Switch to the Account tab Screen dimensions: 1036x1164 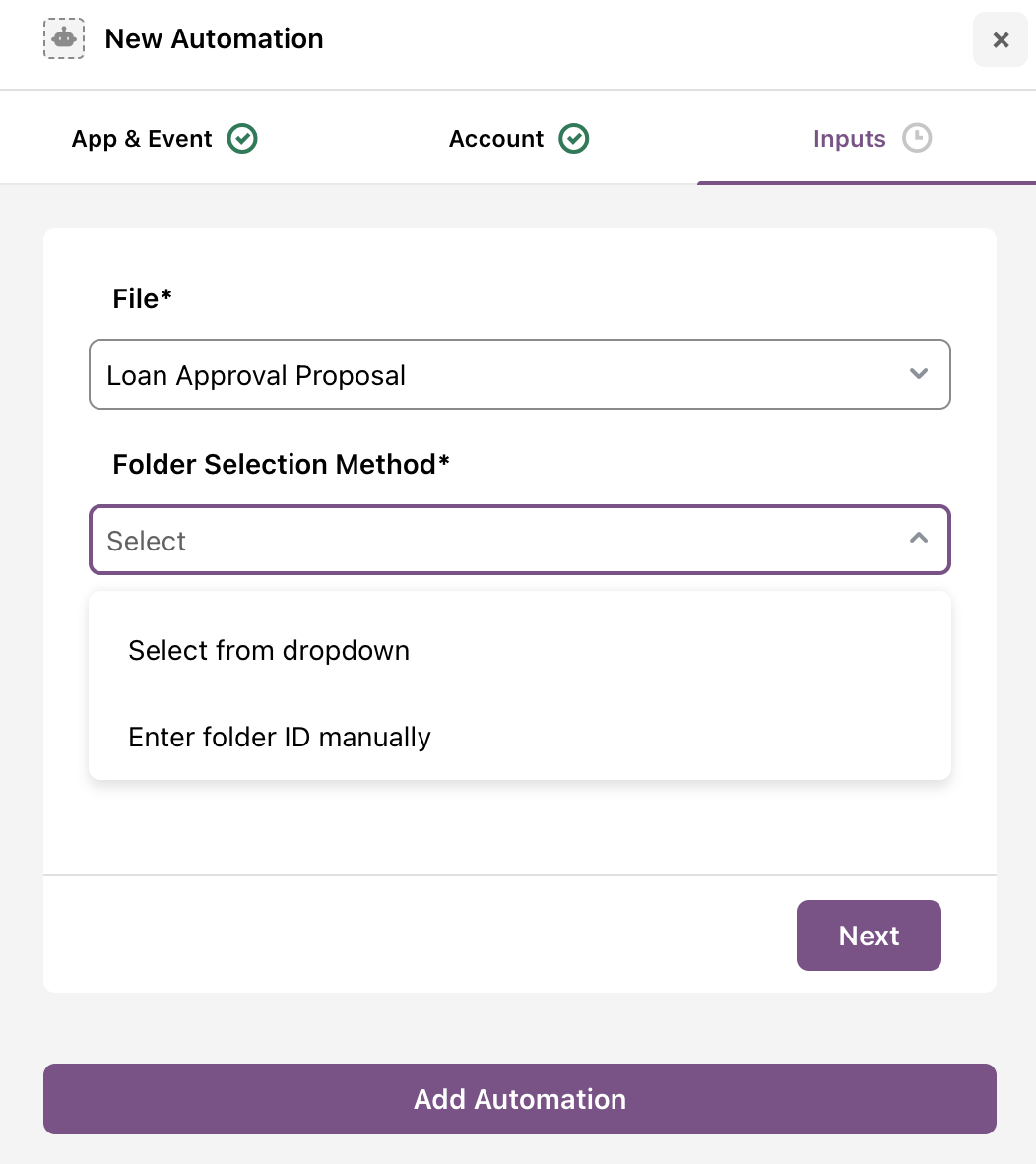click(519, 138)
